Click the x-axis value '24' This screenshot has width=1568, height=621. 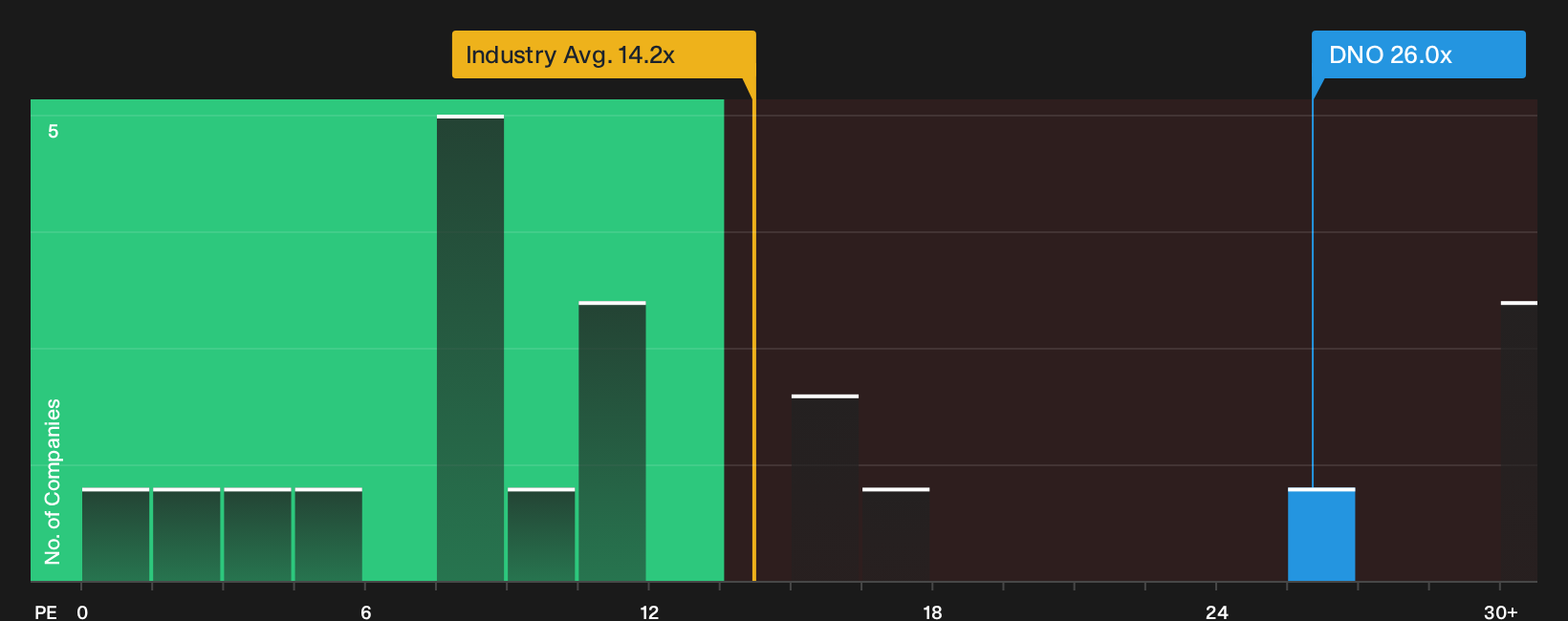point(1216,612)
